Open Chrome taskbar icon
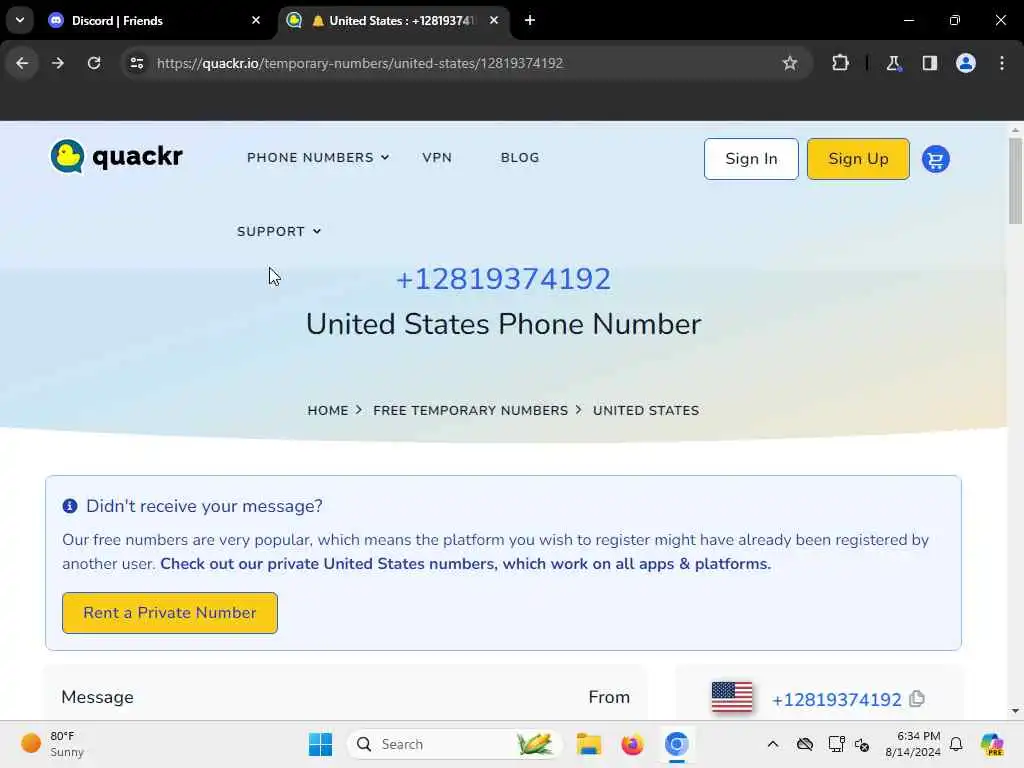The height and width of the screenshot is (768, 1024). pos(677,744)
